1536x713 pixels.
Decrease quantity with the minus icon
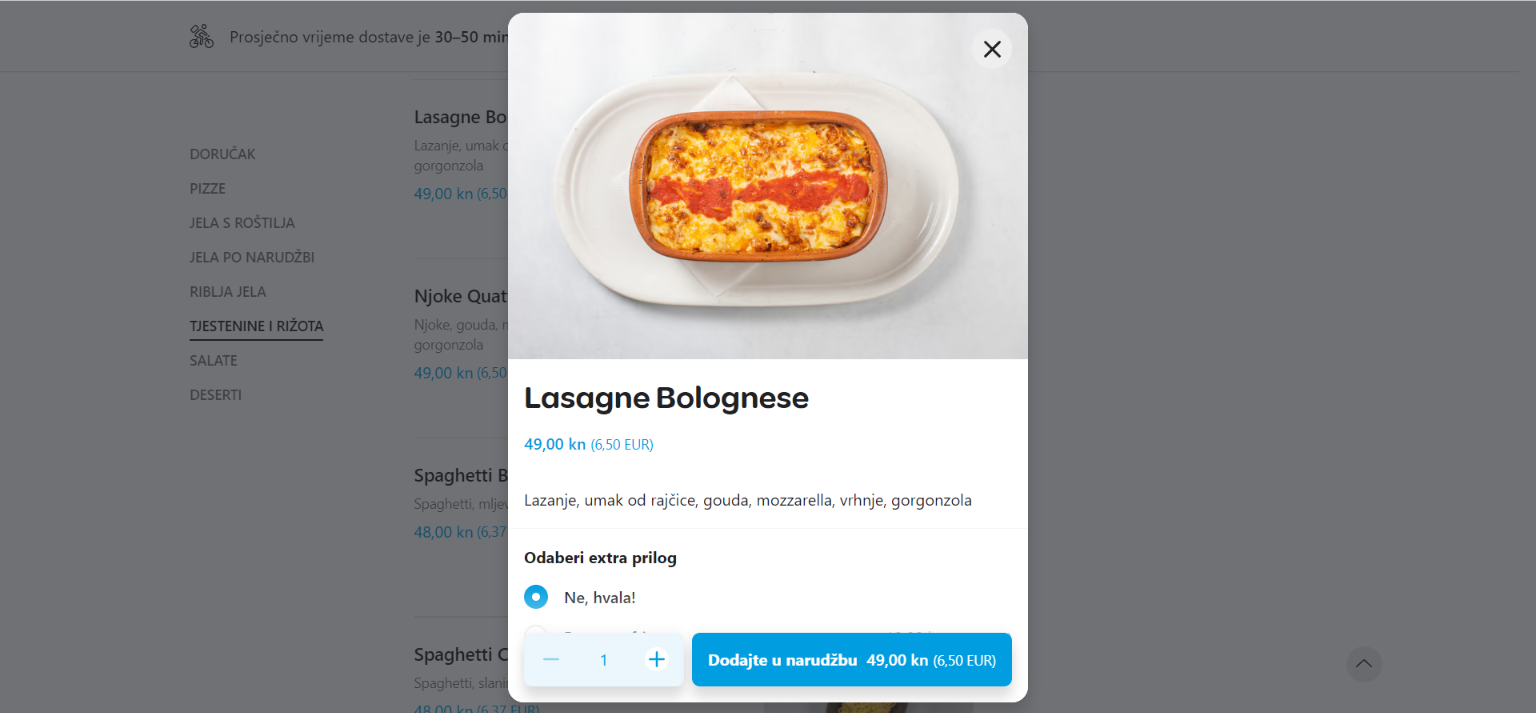551,659
